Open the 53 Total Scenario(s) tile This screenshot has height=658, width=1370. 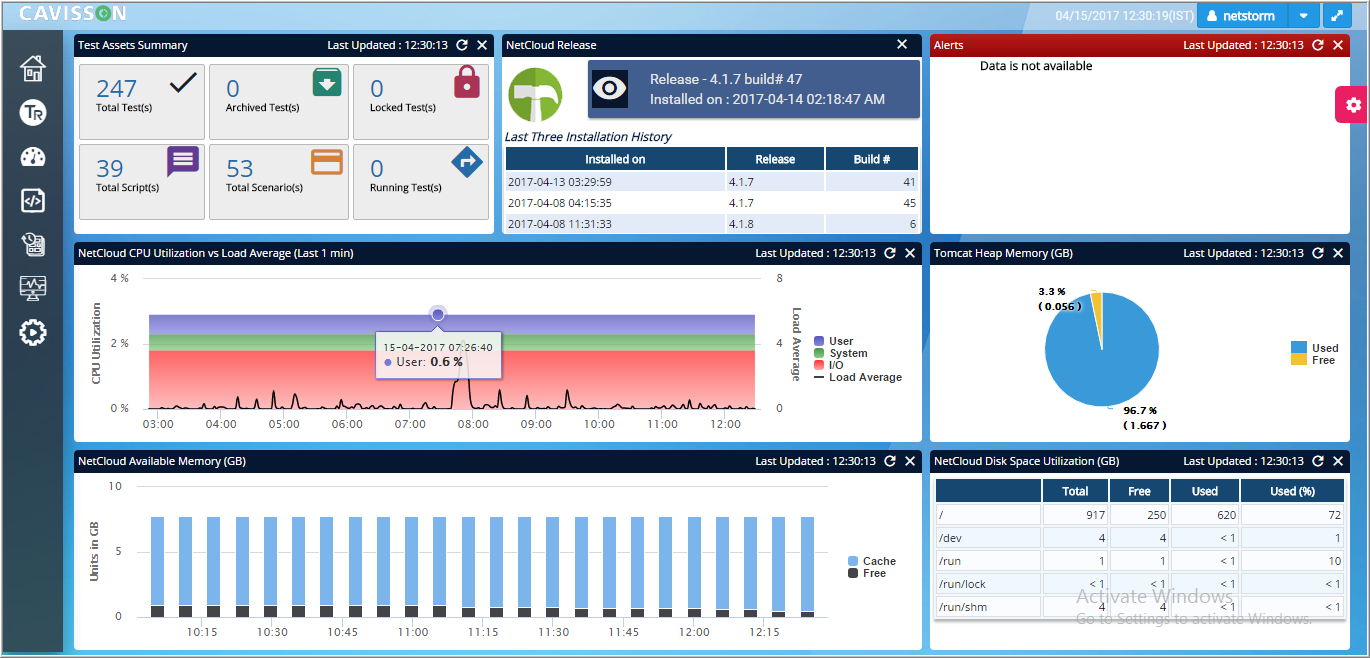279,182
